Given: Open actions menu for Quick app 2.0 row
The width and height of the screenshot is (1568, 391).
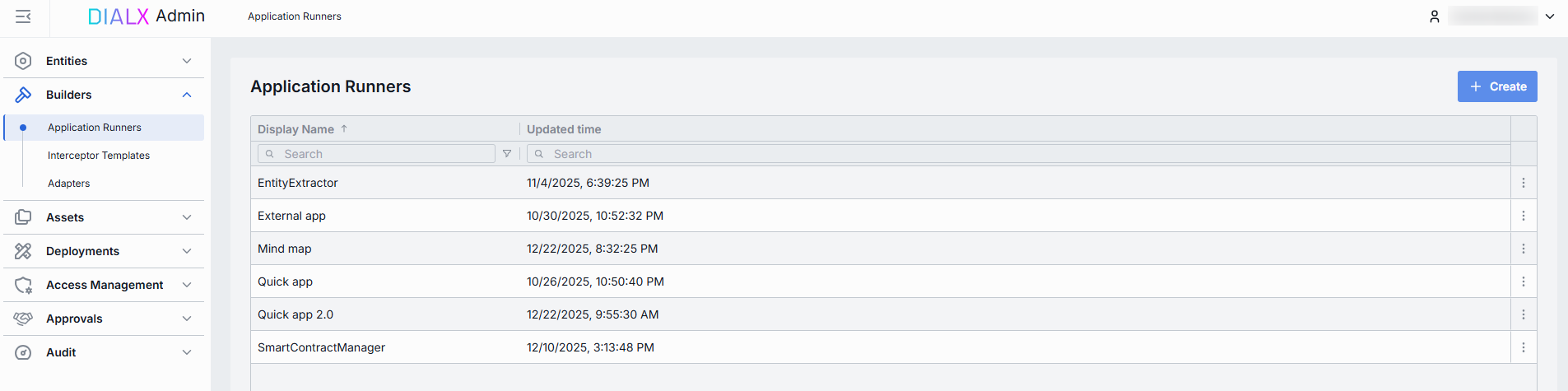Looking at the screenshot, I should (1523, 314).
